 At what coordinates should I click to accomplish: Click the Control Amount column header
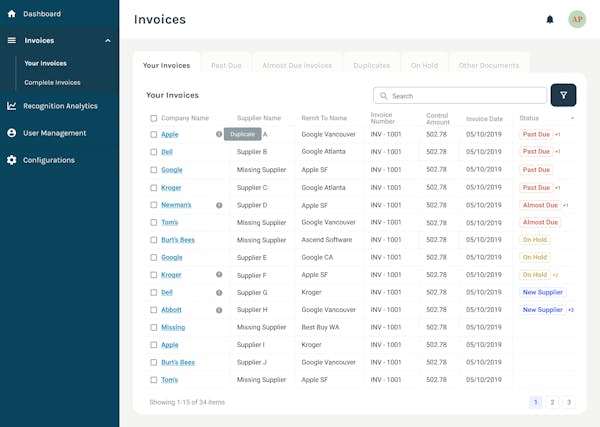click(x=438, y=119)
